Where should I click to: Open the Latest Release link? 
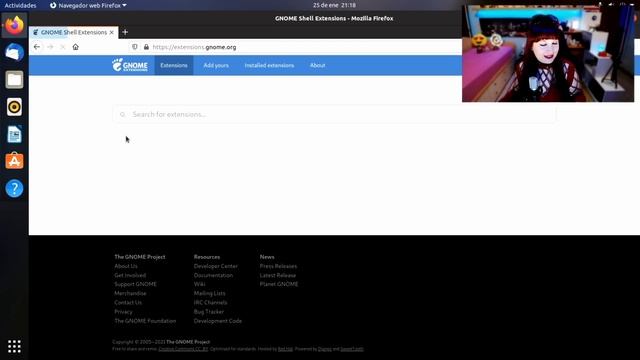pos(278,275)
